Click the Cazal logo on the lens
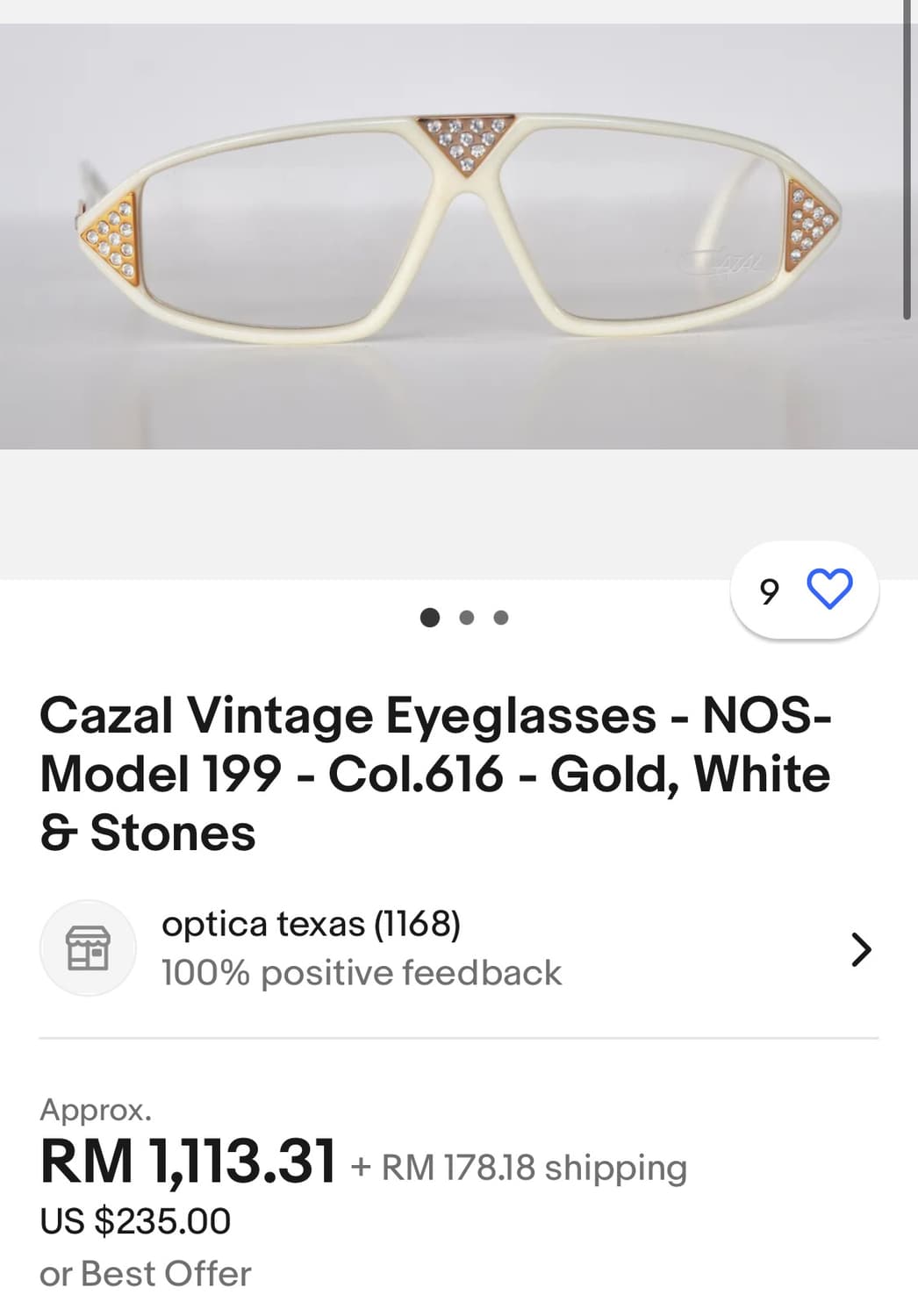 coord(723,260)
